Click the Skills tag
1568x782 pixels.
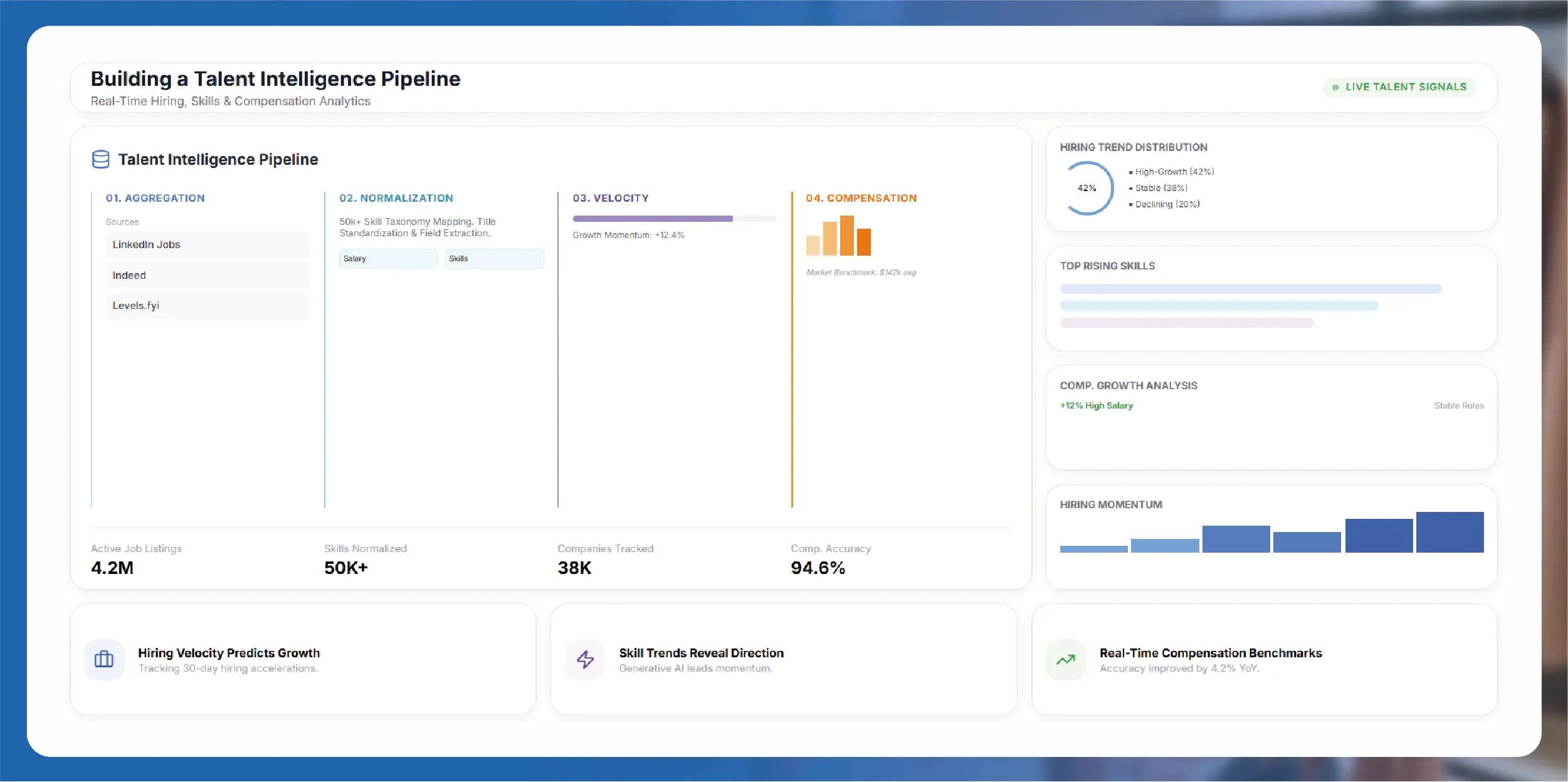tap(495, 258)
